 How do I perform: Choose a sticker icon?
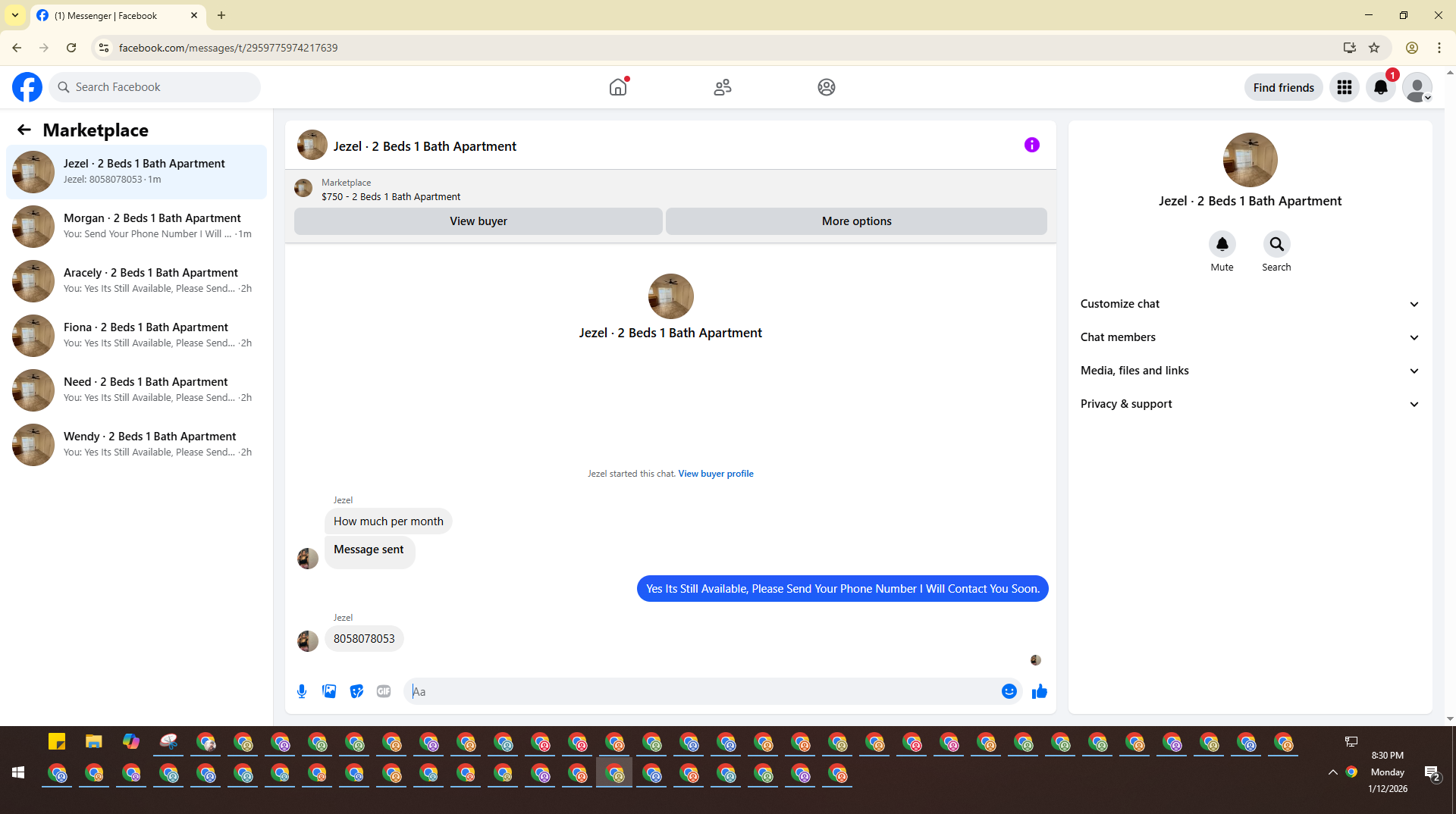click(x=356, y=691)
